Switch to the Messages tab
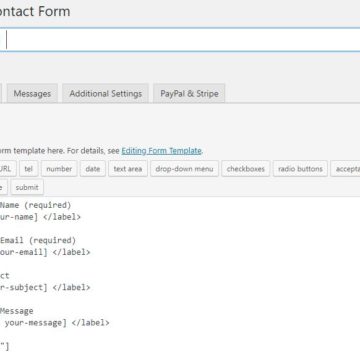The image size is (360, 360). click(x=32, y=93)
